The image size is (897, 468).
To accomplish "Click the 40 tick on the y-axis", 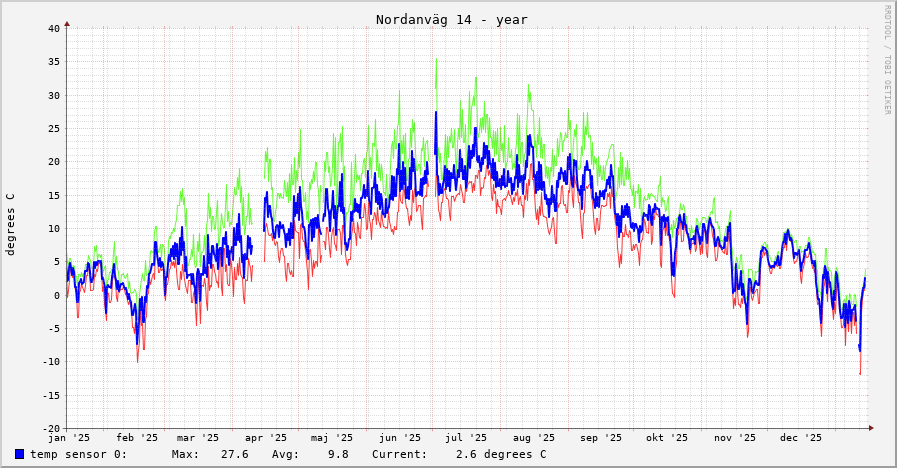I will pos(53,28).
